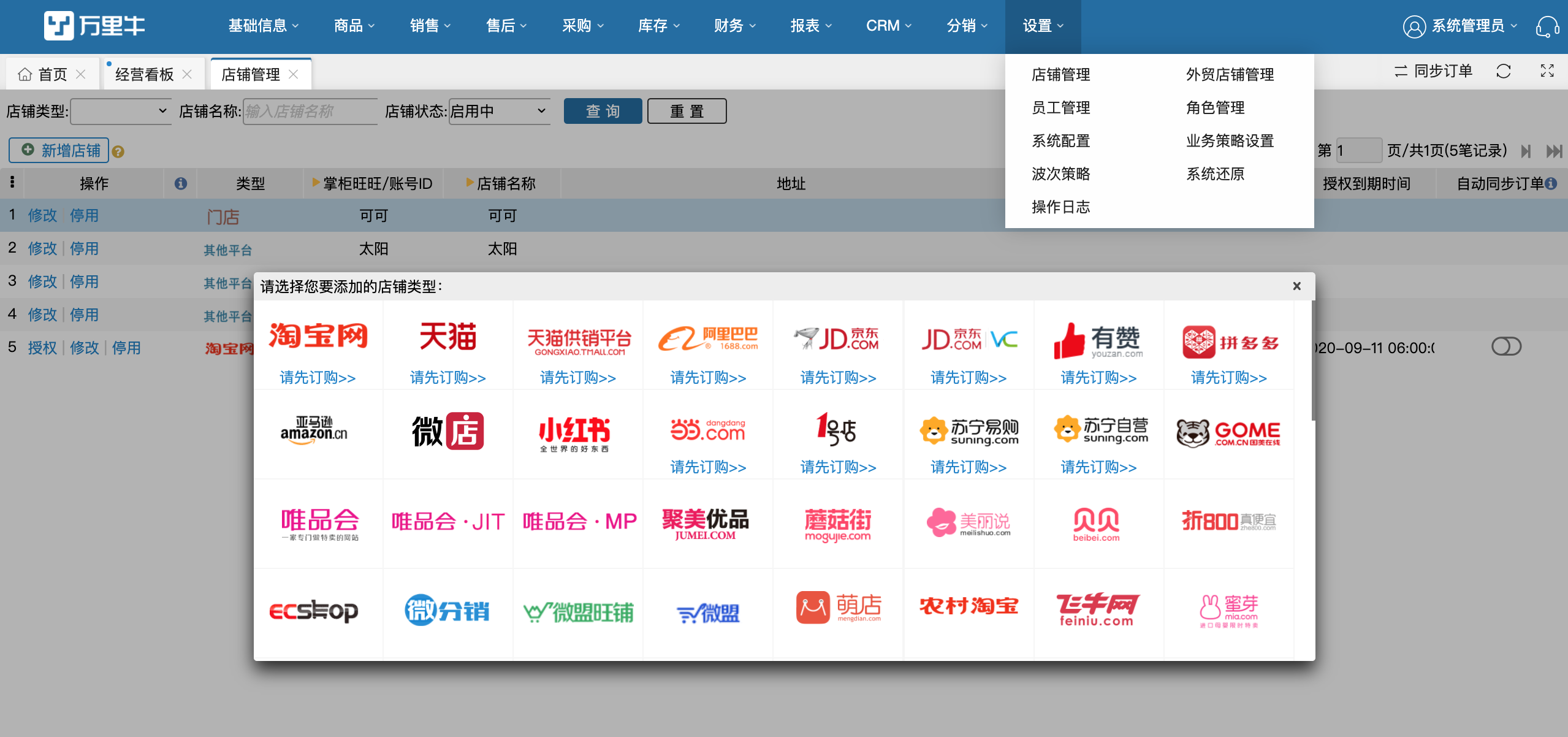Choose the Vipshop JIT (唯品会·JIT) logo
The image size is (1568, 737).
pyautogui.click(x=448, y=522)
